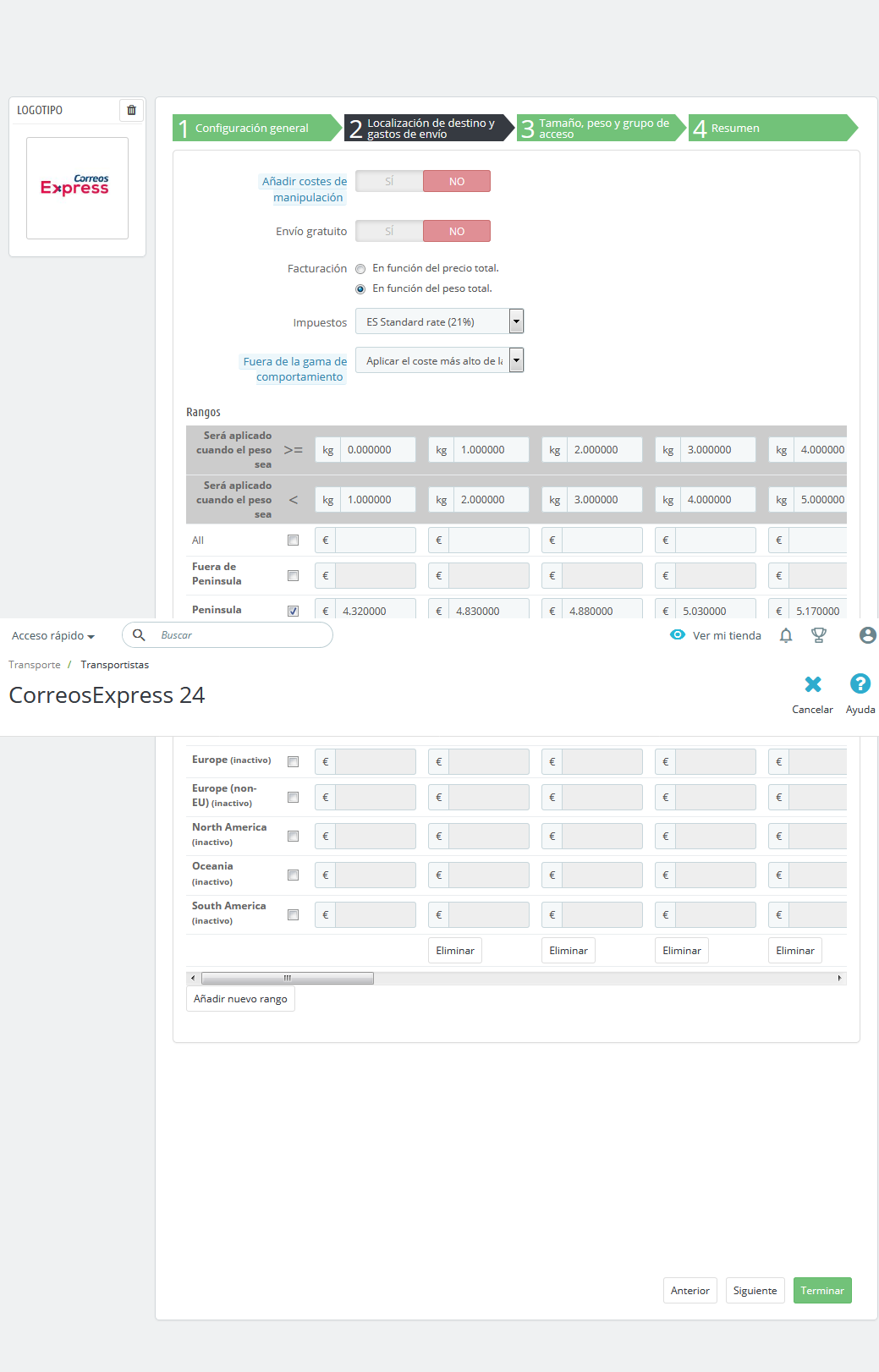Click Eliminar under the fifth range column

[795, 951]
